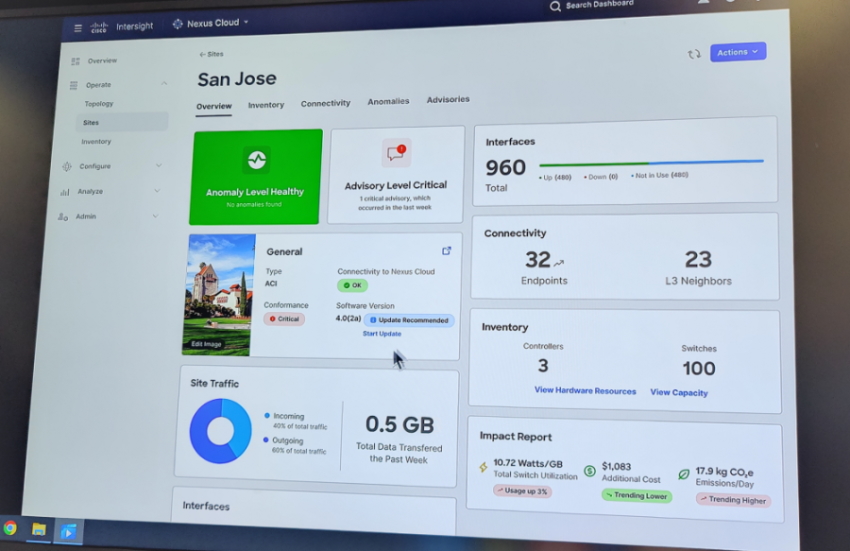Click the Advisory Level Critical card
This screenshot has width=850, height=551.
coord(396,175)
